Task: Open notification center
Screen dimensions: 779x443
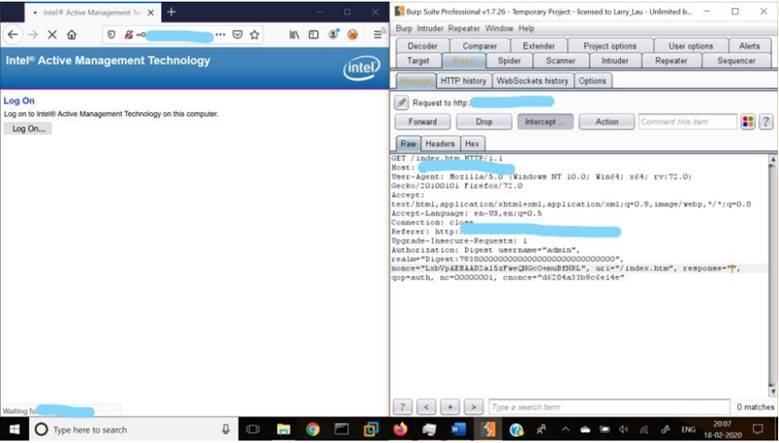Action: [758, 429]
